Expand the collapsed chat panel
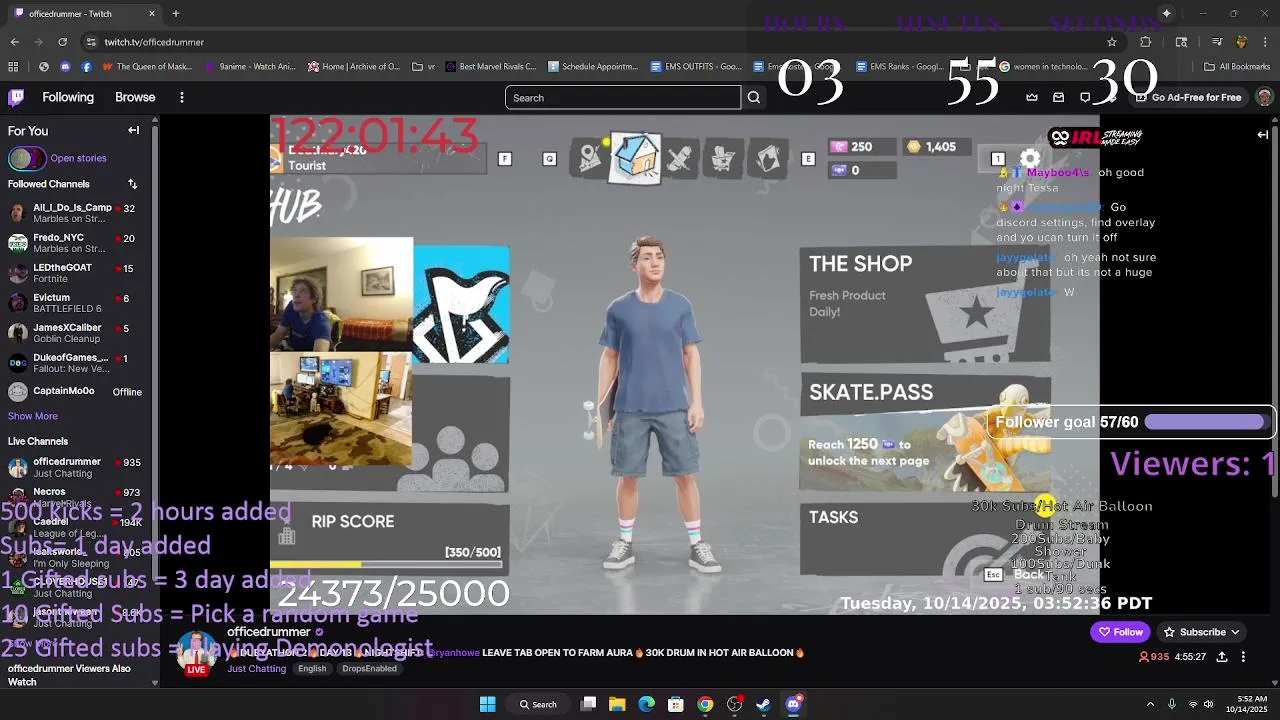The image size is (1280, 720). click(x=1263, y=135)
